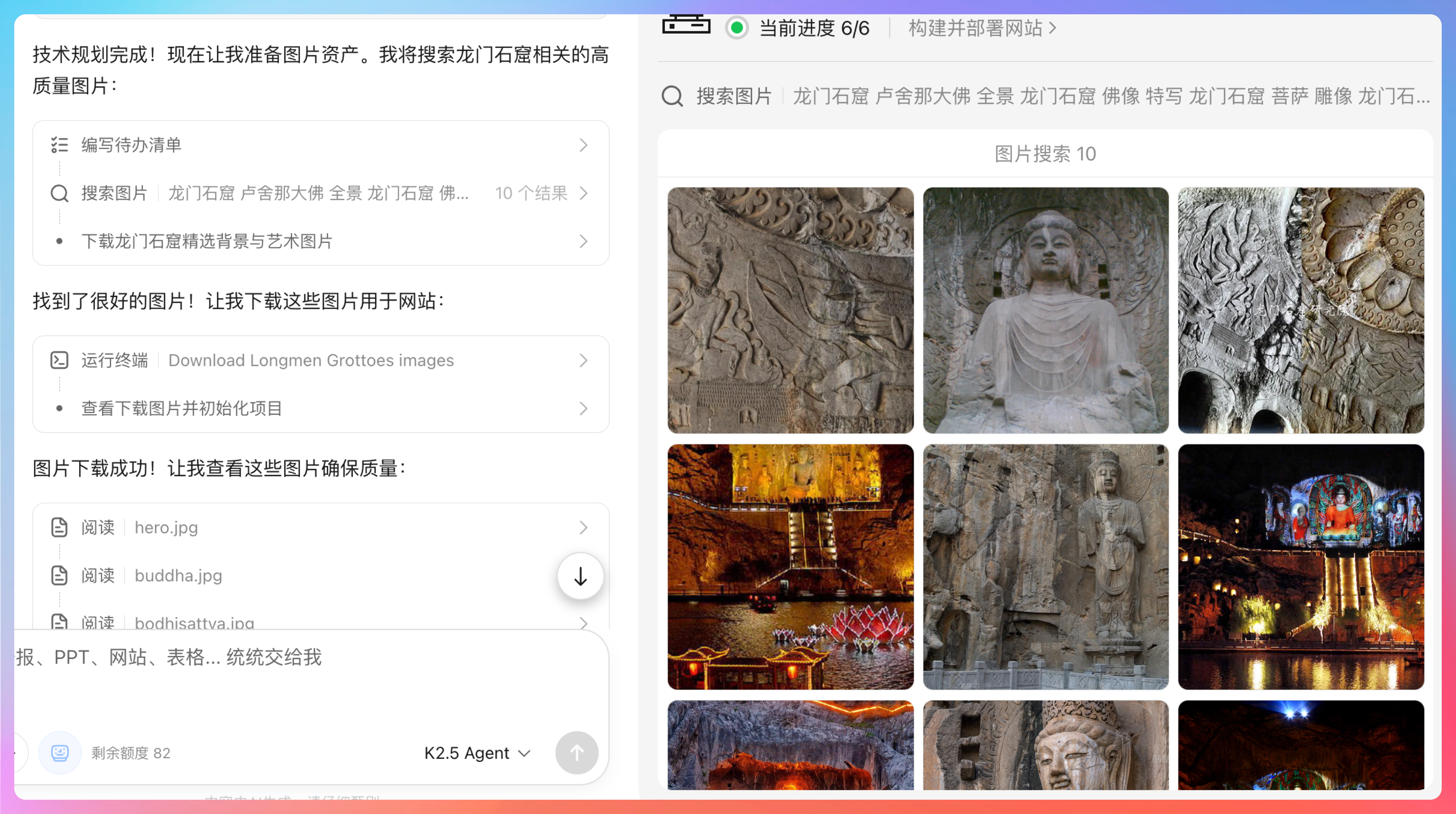Click the todo checklist icon

coord(59,145)
